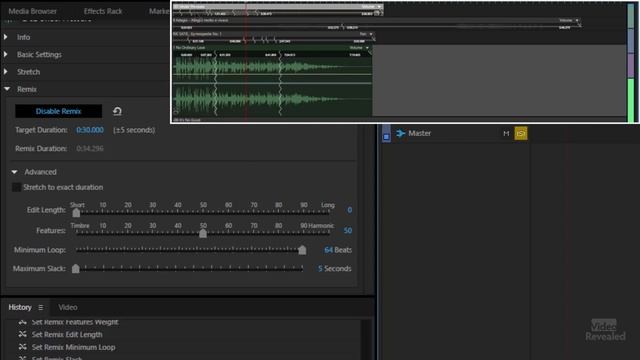Image resolution: width=640 pixels, height=360 pixels.
Task: Select the Gymnopedie No. 1 clip title
Action: (198, 34)
